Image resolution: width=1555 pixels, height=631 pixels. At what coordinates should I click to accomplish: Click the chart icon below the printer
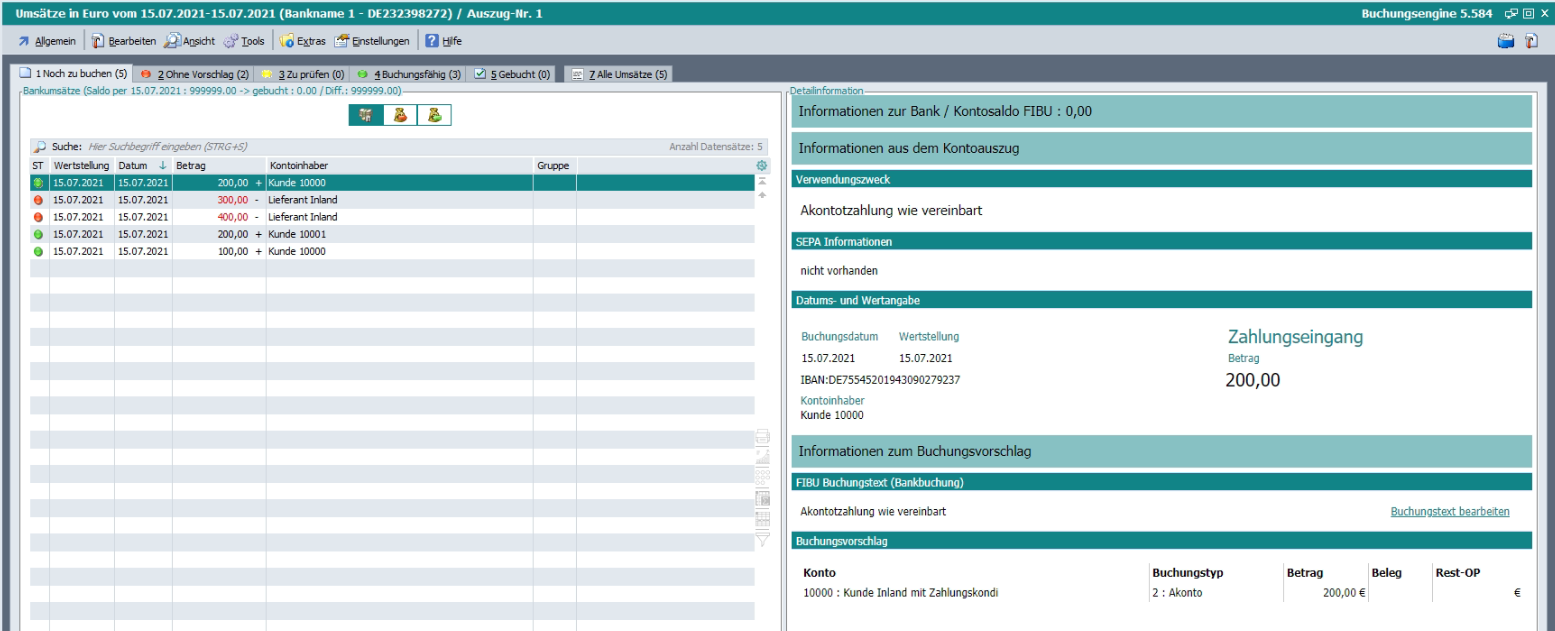tap(762, 456)
